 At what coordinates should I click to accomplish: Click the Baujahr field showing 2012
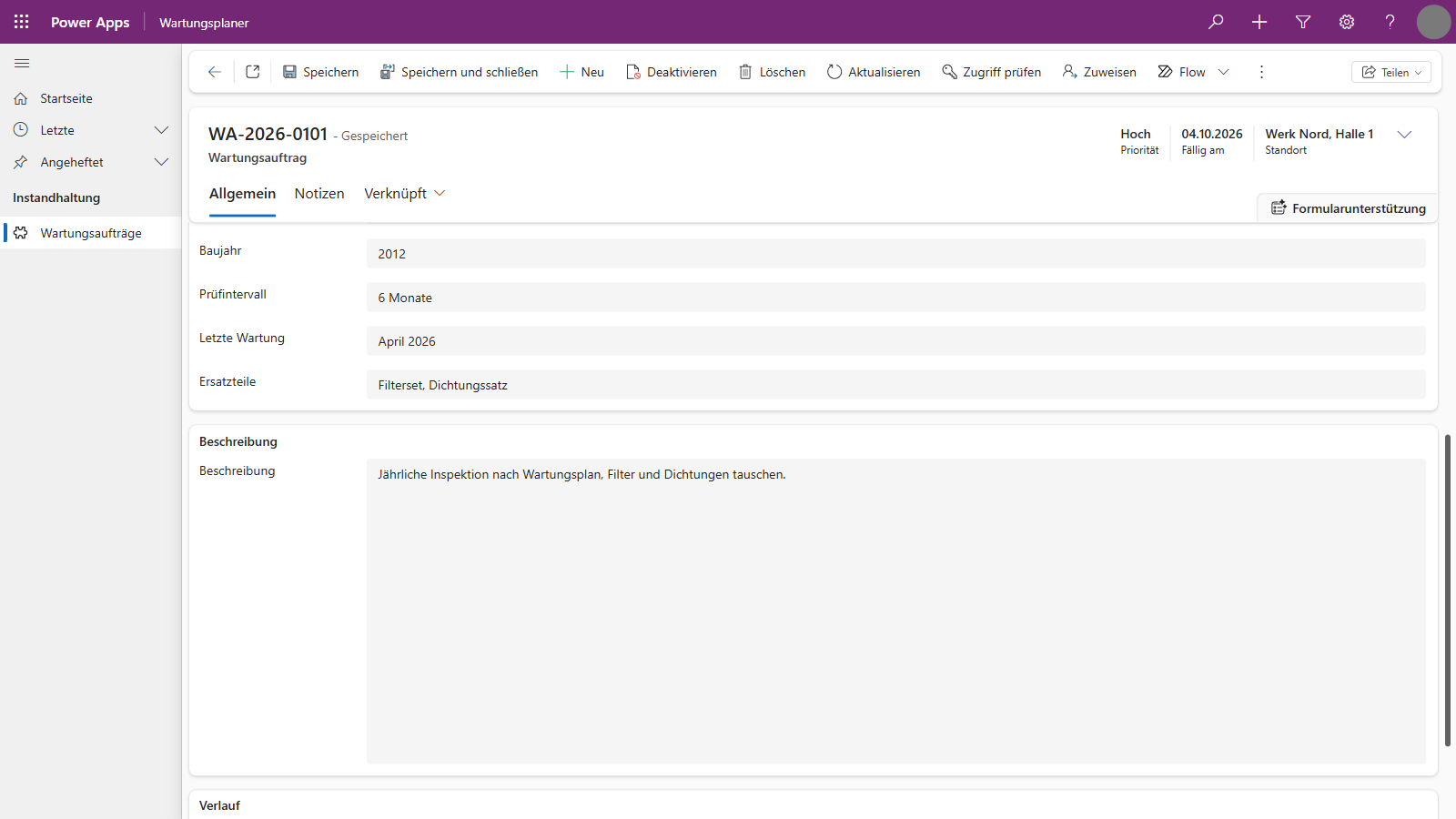896,254
